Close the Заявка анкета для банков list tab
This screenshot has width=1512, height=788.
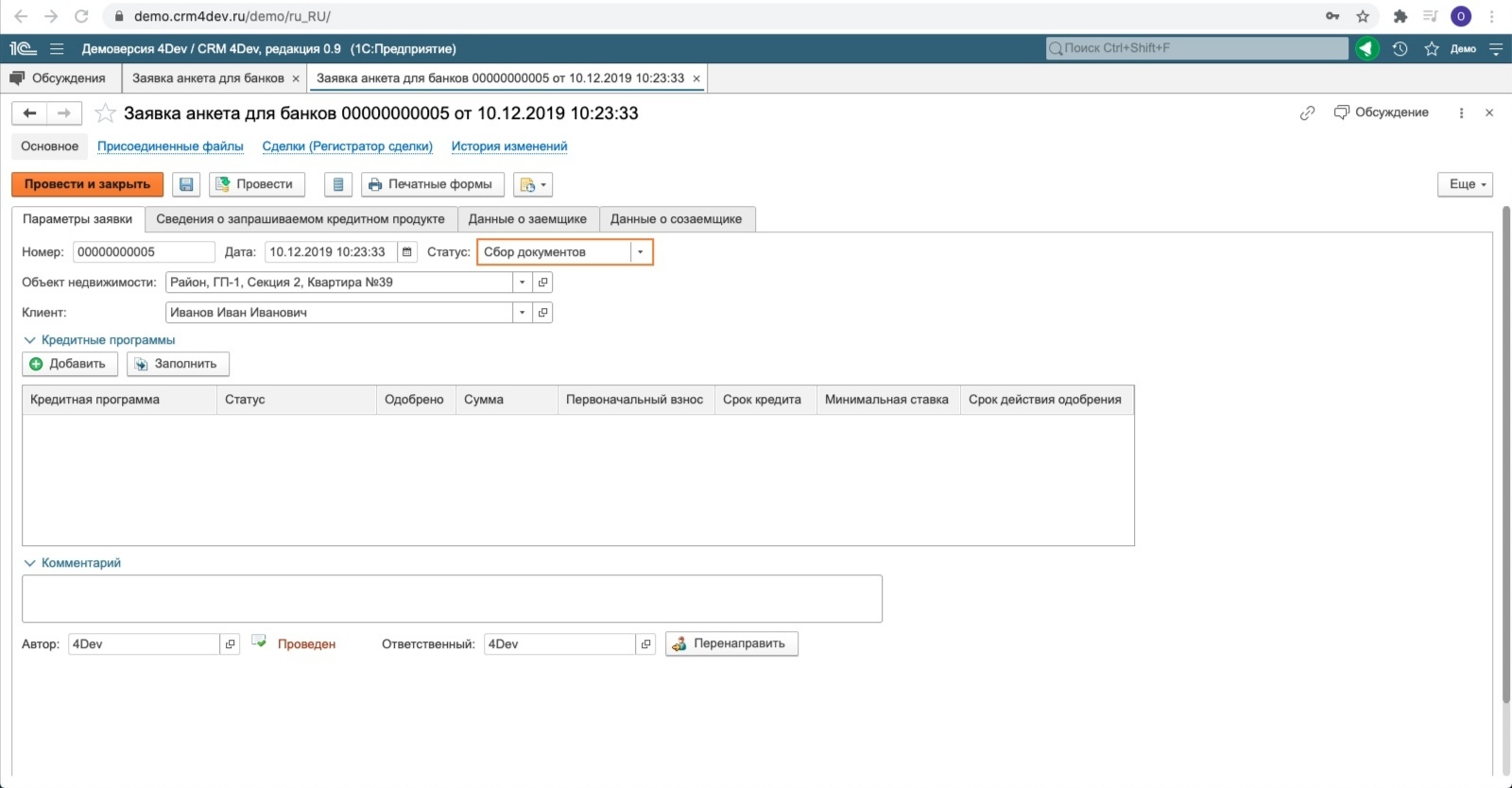pos(296,78)
